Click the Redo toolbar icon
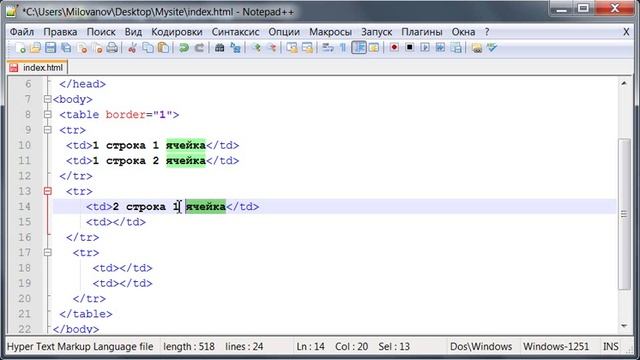 click(x=199, y=48)
